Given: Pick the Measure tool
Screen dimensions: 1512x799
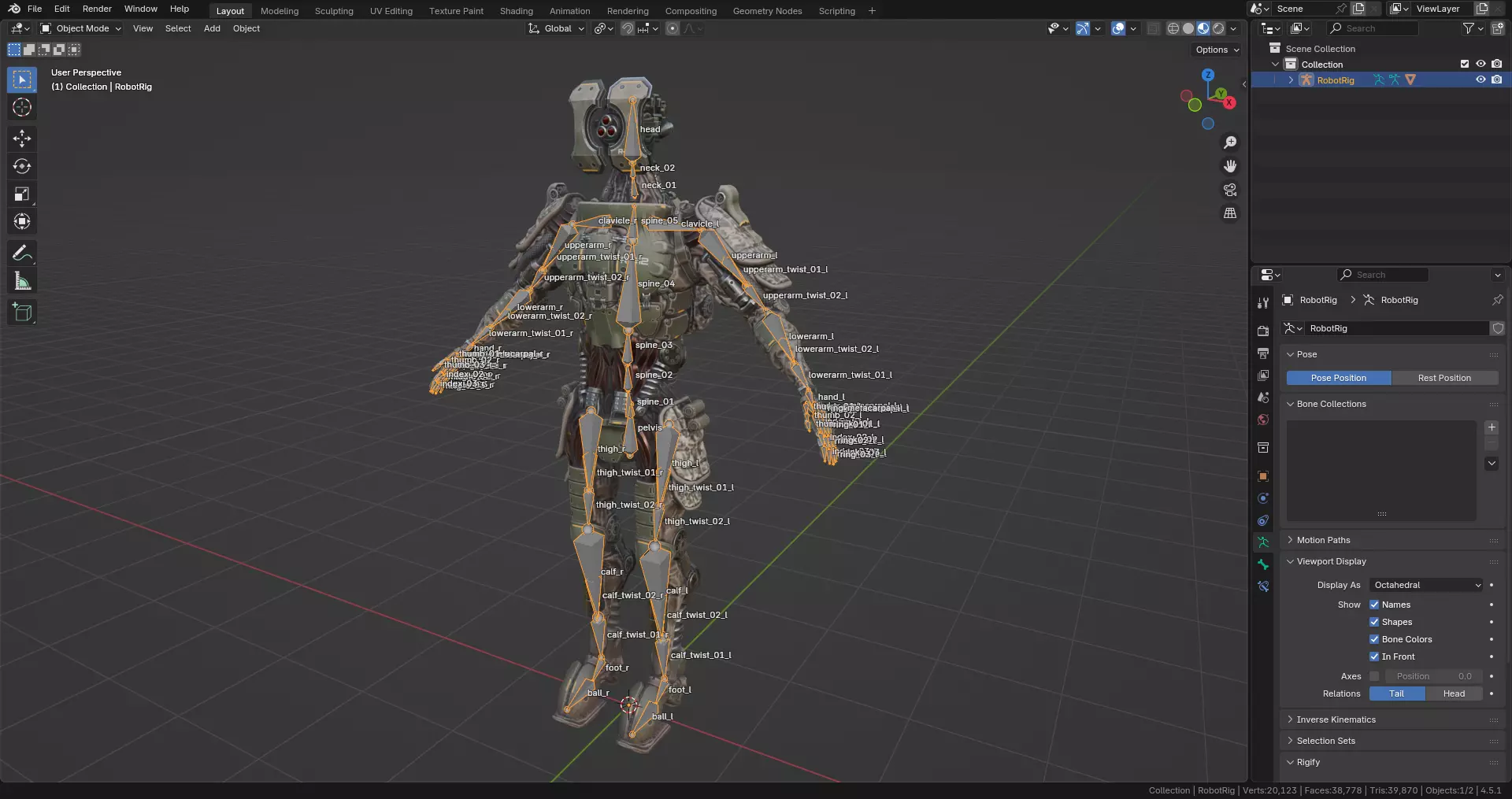Looking at the screenshot, I should pos(22,281).
